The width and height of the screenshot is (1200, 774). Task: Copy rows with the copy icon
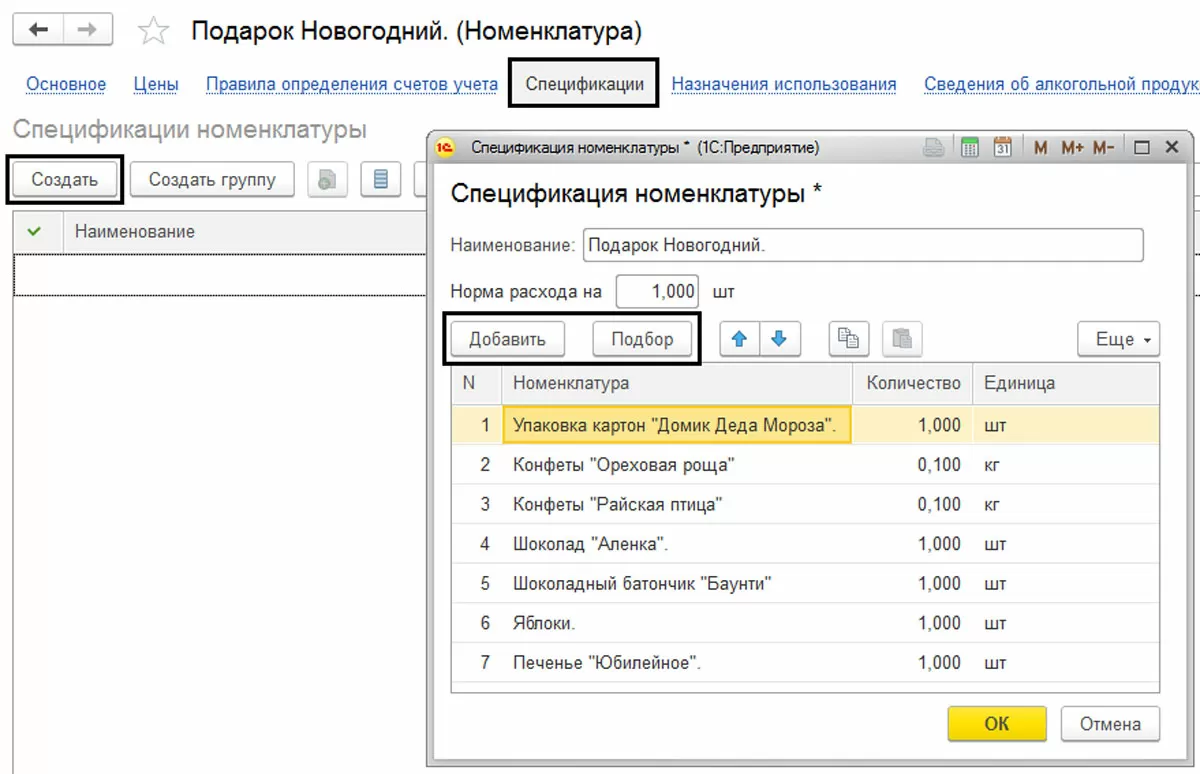point(849,339)
